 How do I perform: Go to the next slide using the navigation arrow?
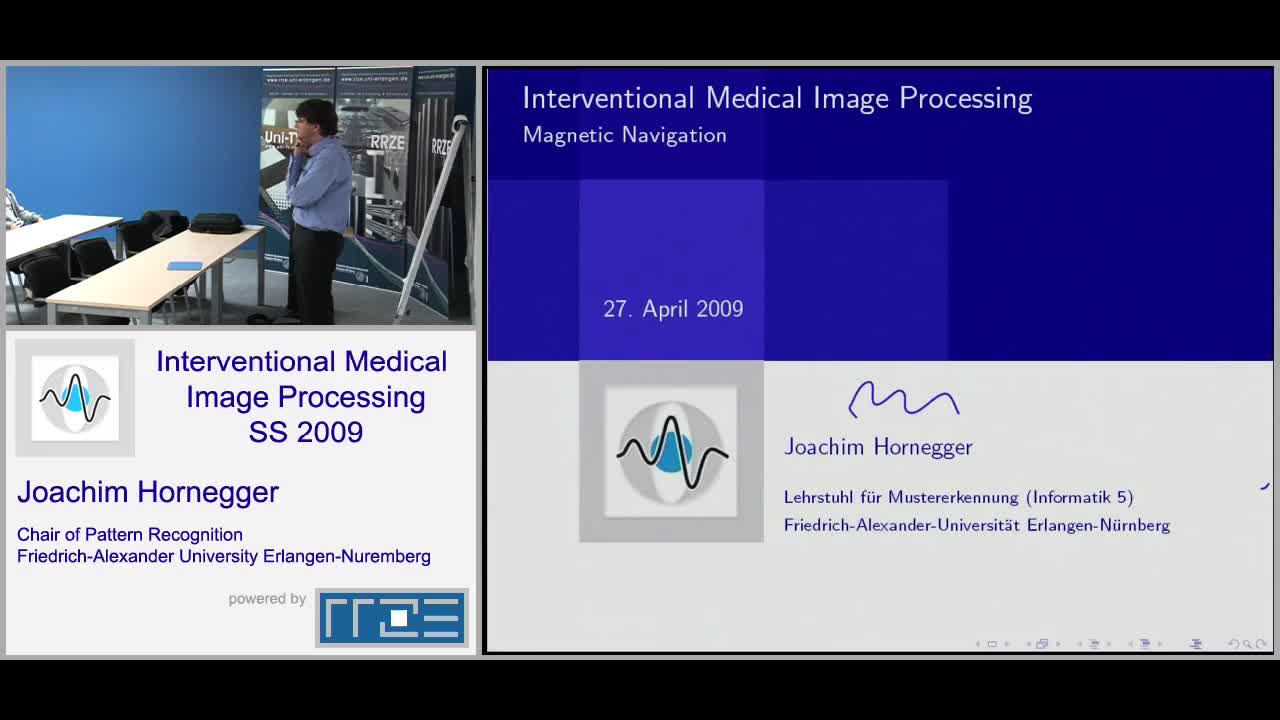pos(1006,644)
